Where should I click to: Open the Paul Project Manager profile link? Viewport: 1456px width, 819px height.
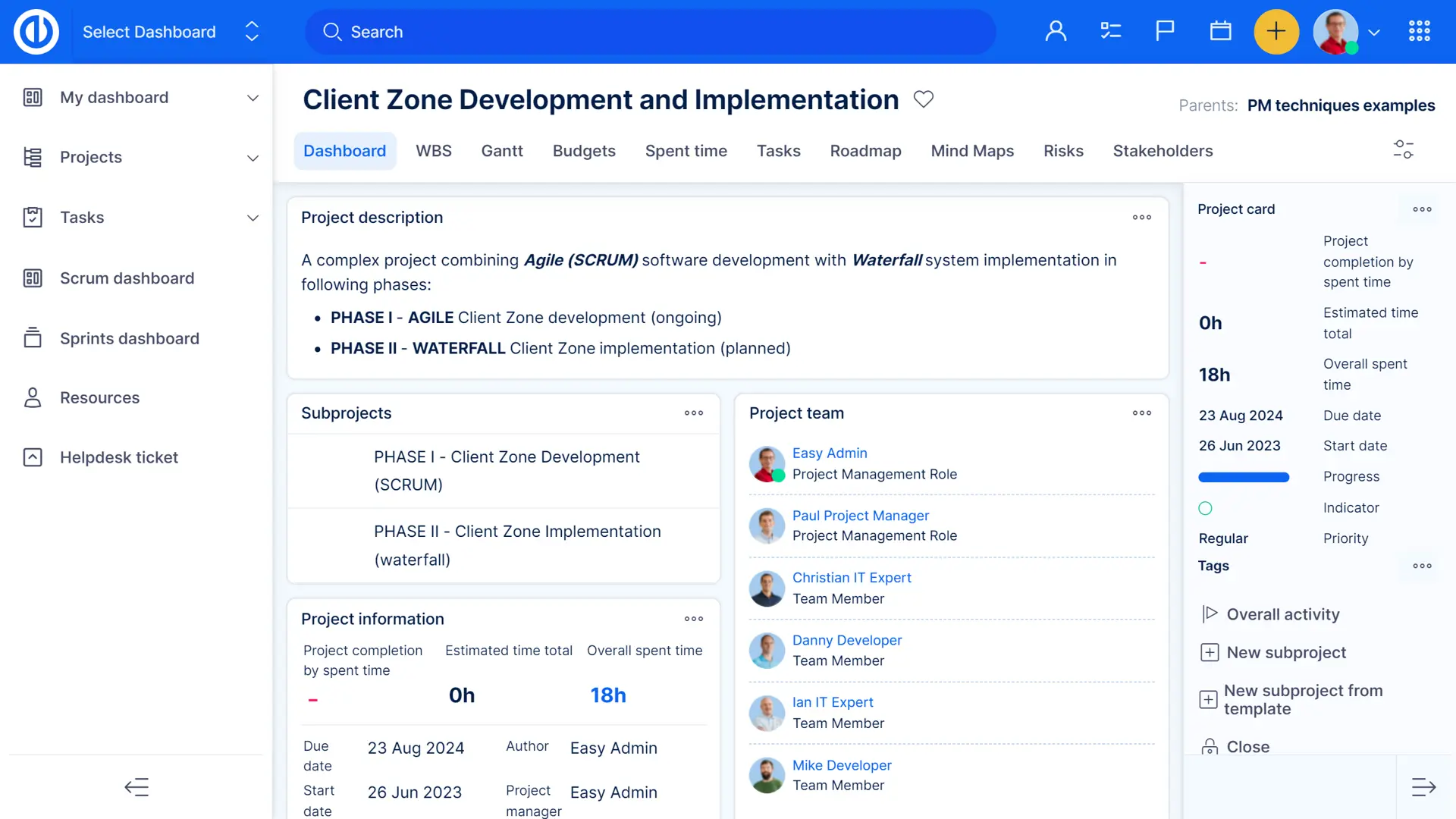[860, 516]
